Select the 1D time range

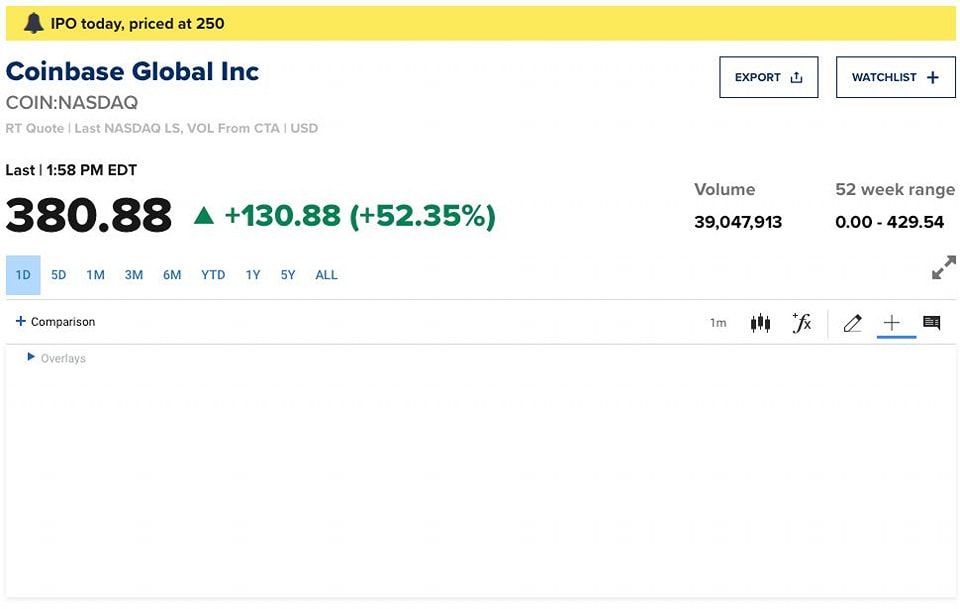[x=23, y=275]
